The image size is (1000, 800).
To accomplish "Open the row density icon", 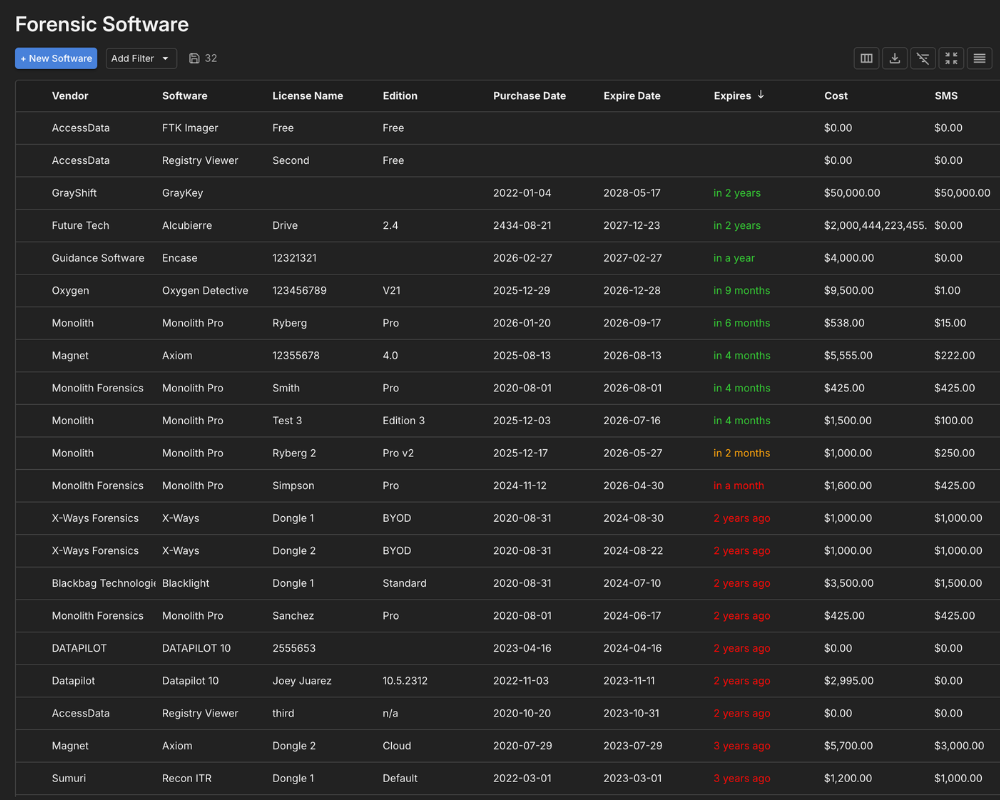I will [x=979, y=58].
